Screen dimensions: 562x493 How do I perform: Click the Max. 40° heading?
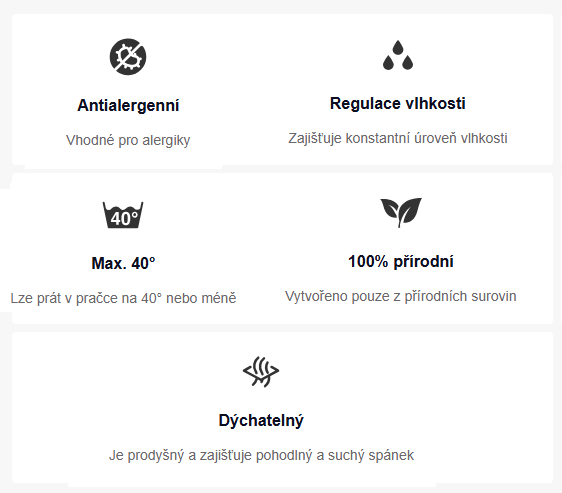click(123, 264)
